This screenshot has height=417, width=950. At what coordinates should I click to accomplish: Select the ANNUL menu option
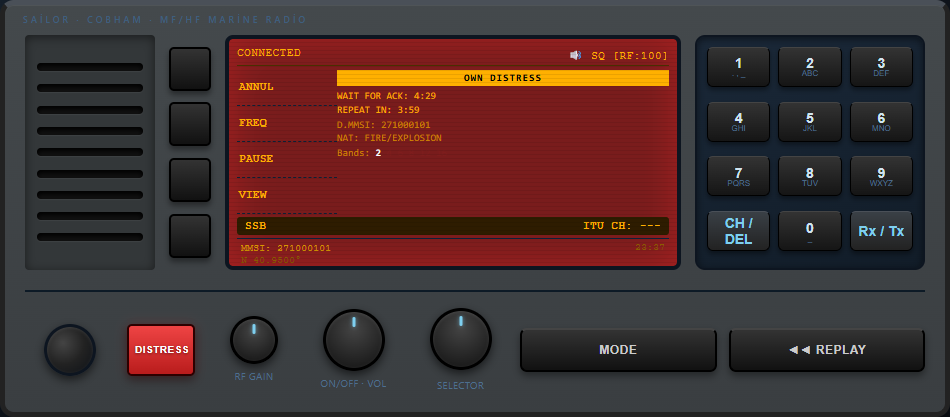(x=256, y=87)
